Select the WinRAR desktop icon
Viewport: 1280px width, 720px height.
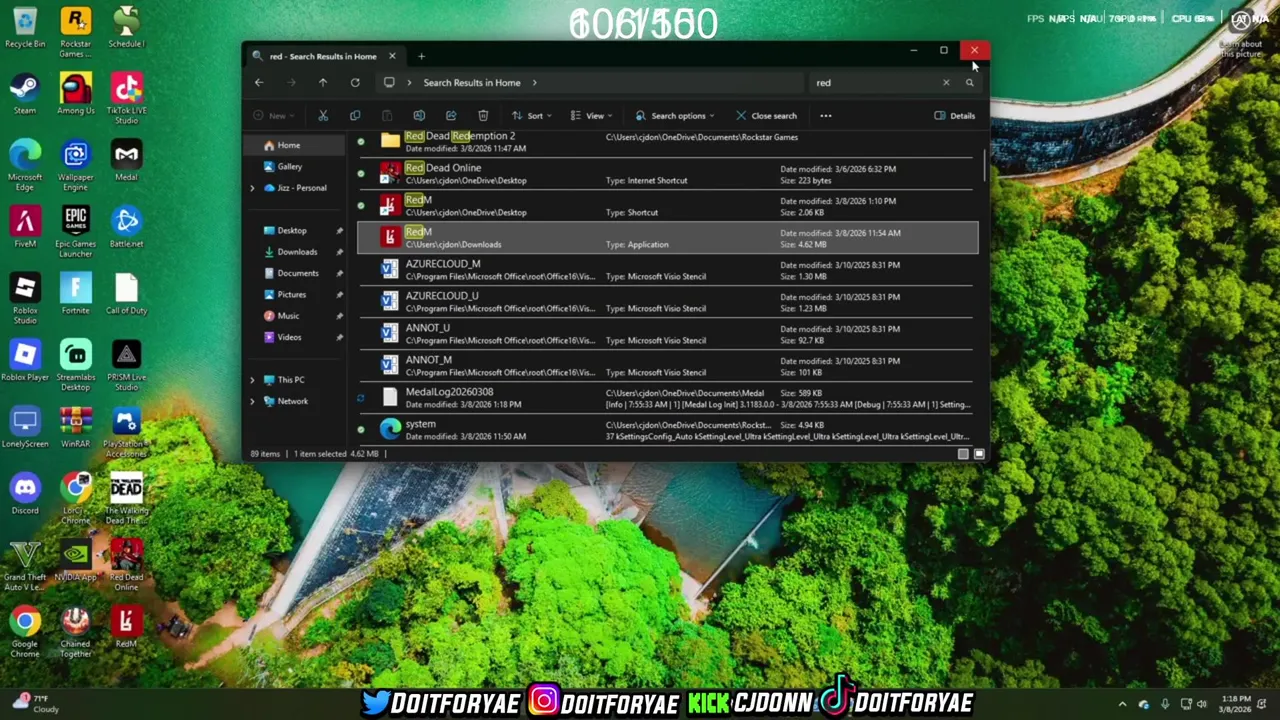75,427
